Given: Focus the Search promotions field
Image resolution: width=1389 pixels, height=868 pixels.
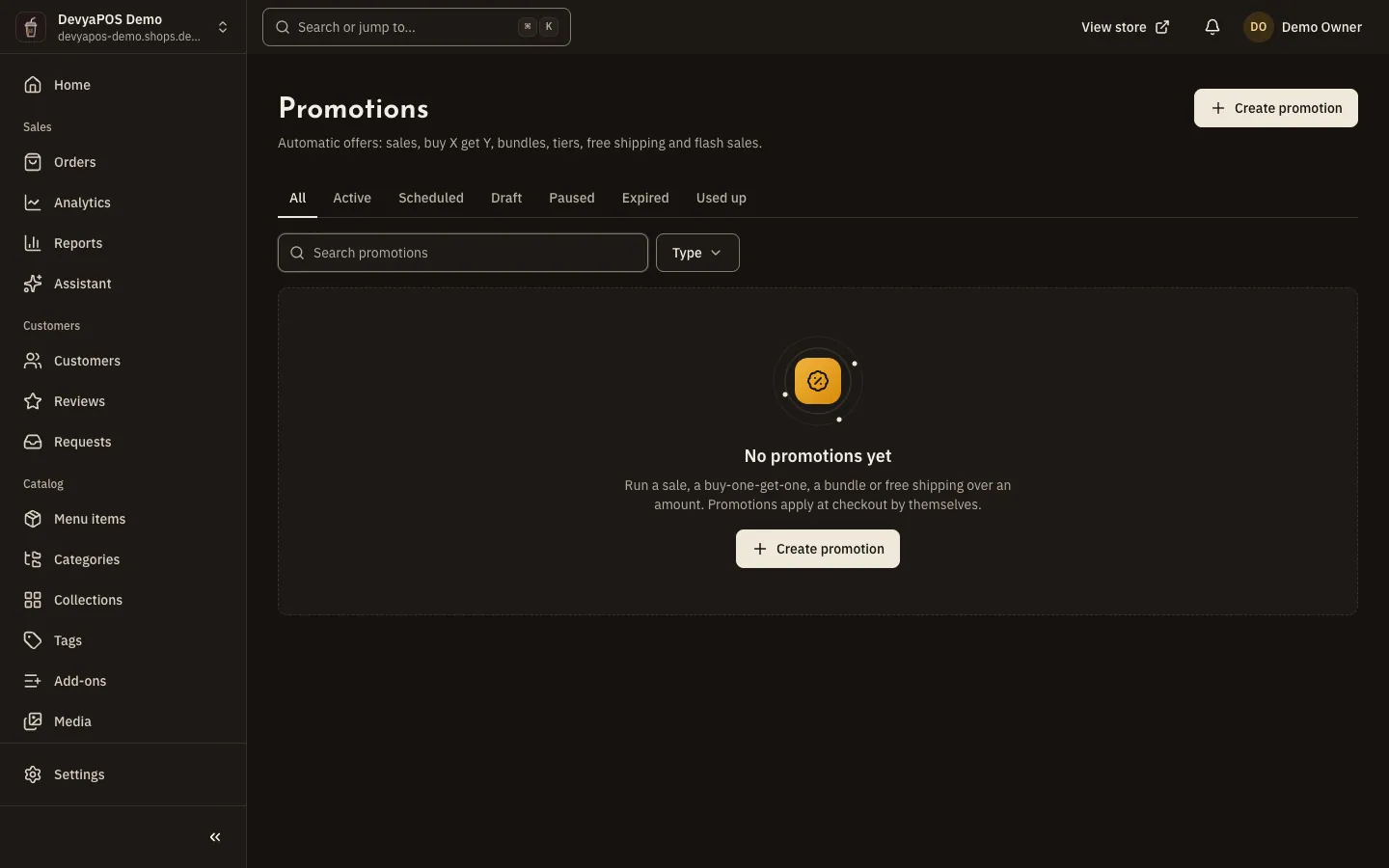Looking at the screenshot, I should 463,253.
